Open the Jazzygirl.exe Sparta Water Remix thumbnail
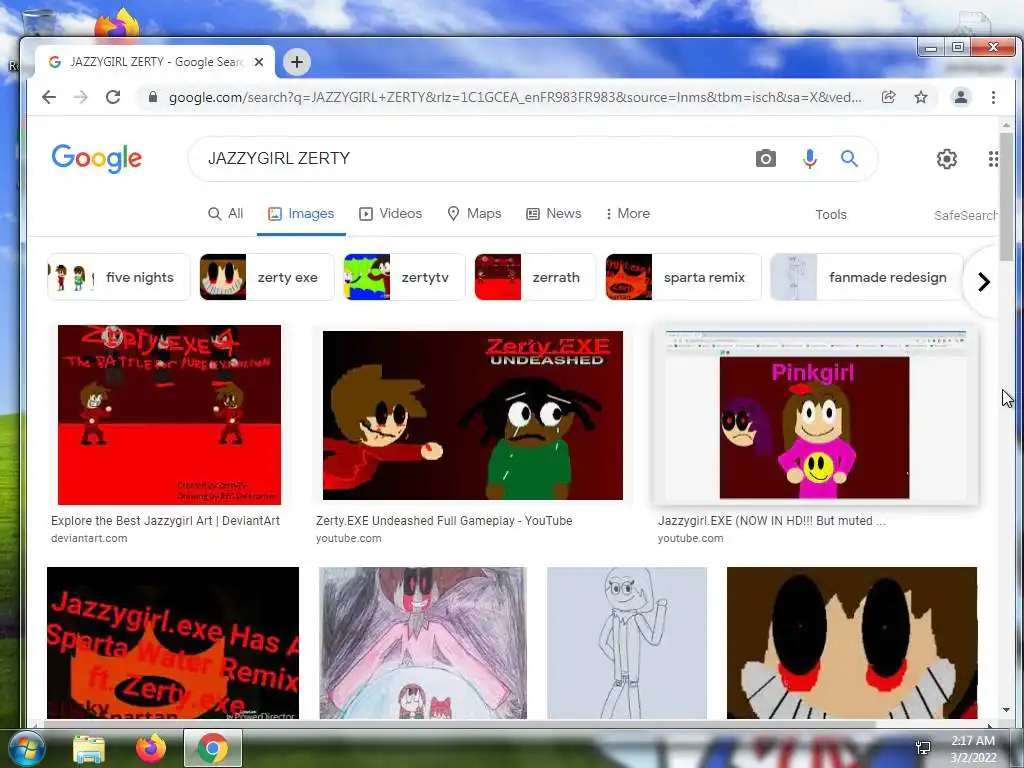1024x768 pixels. coord(173,643)
